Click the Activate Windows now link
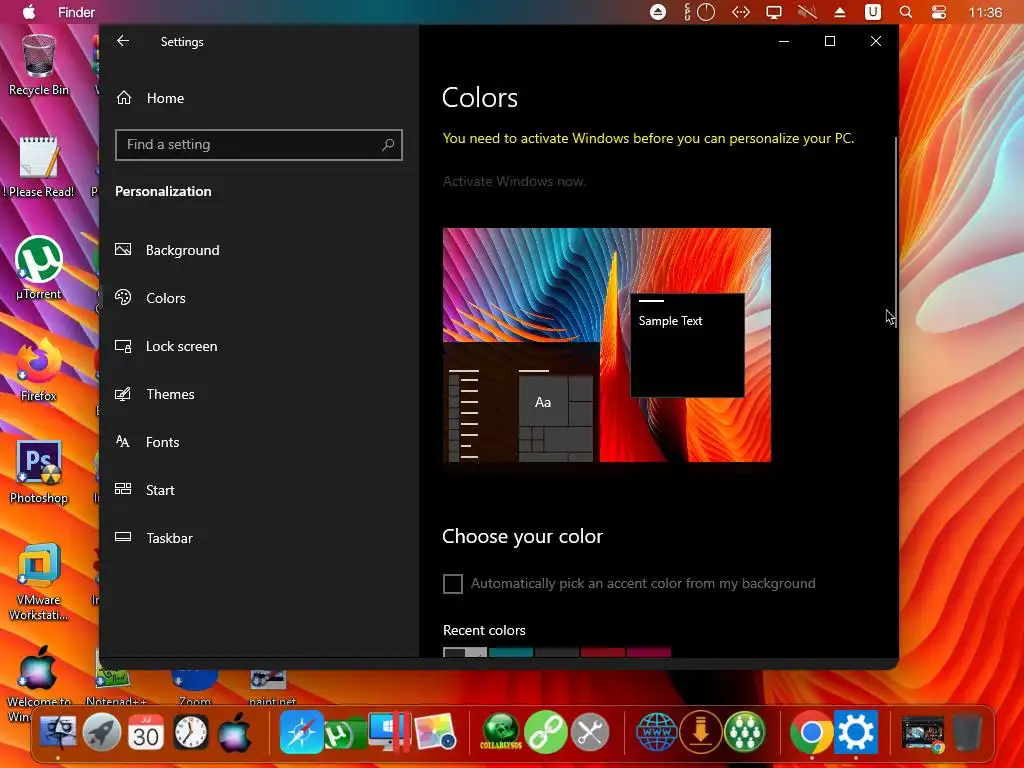Viewport: 1024px width, 768px height. (x=514, y=182)
